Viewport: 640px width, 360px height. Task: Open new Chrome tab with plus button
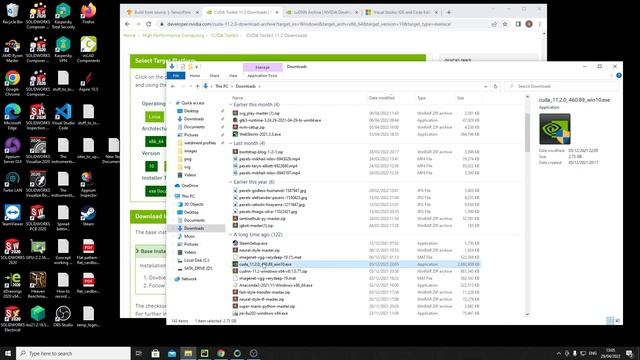pyautogui.click(x=449, y=12)
